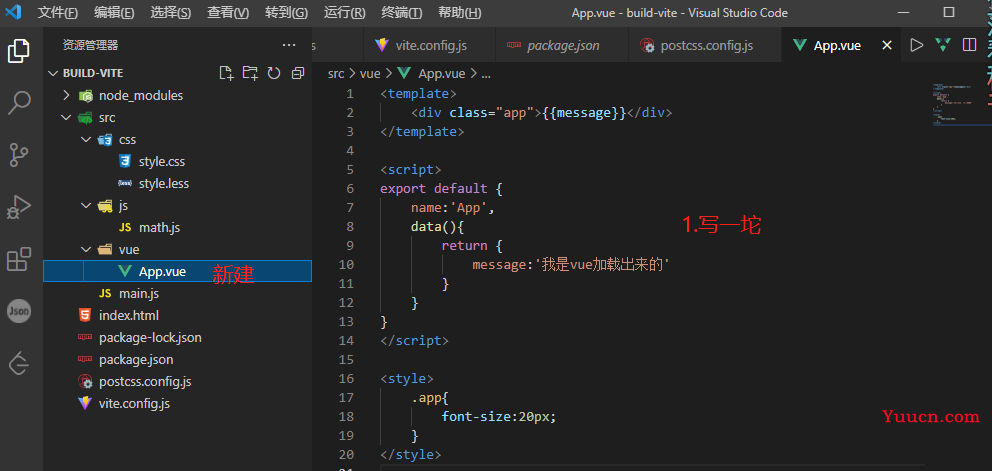Switch to the vite.config.js tab

coord(430,46)
